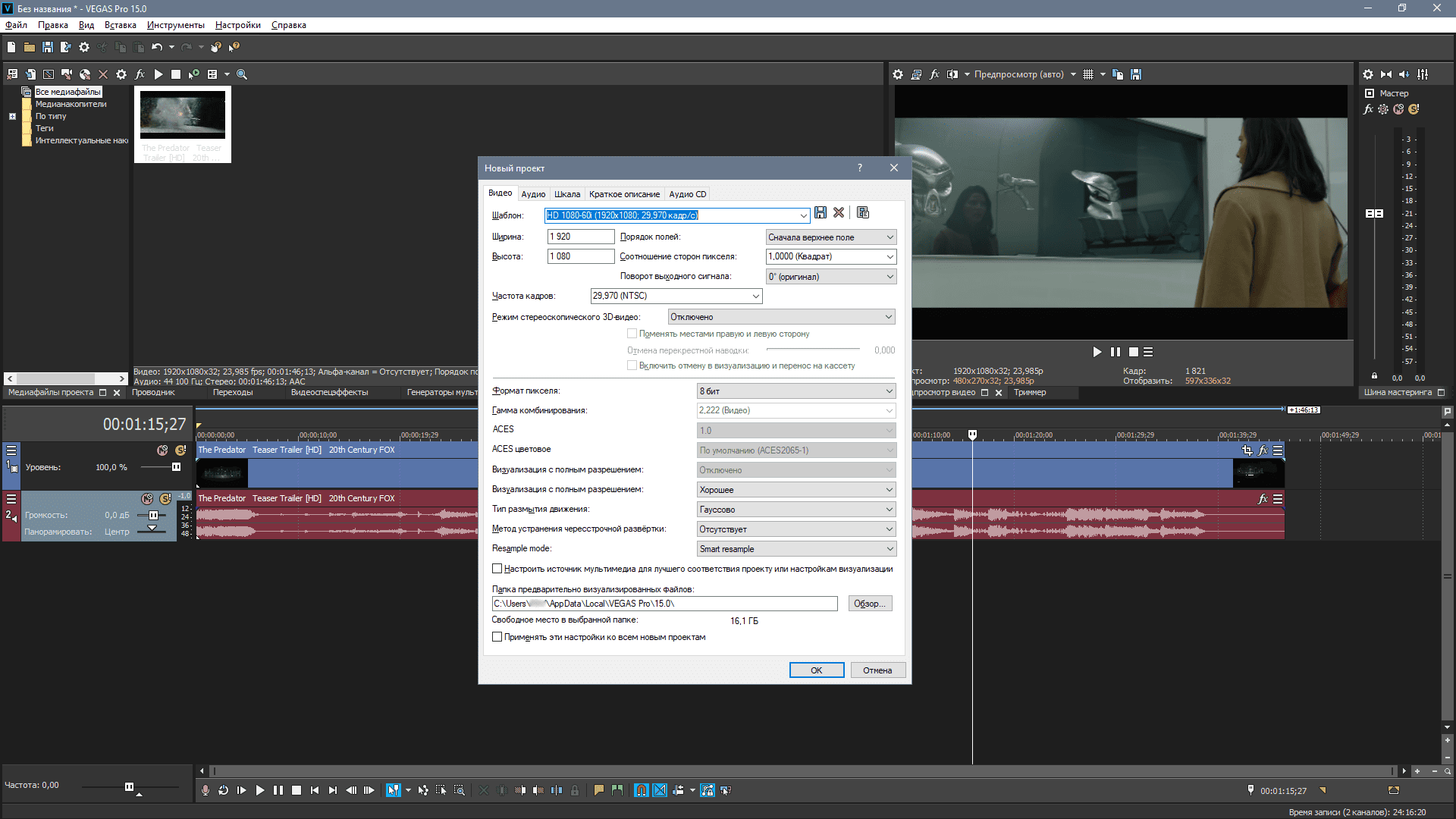Screen dimensions: 1456x819
Task: Click the track motion icon on video event
Action: coord(1247,450)
